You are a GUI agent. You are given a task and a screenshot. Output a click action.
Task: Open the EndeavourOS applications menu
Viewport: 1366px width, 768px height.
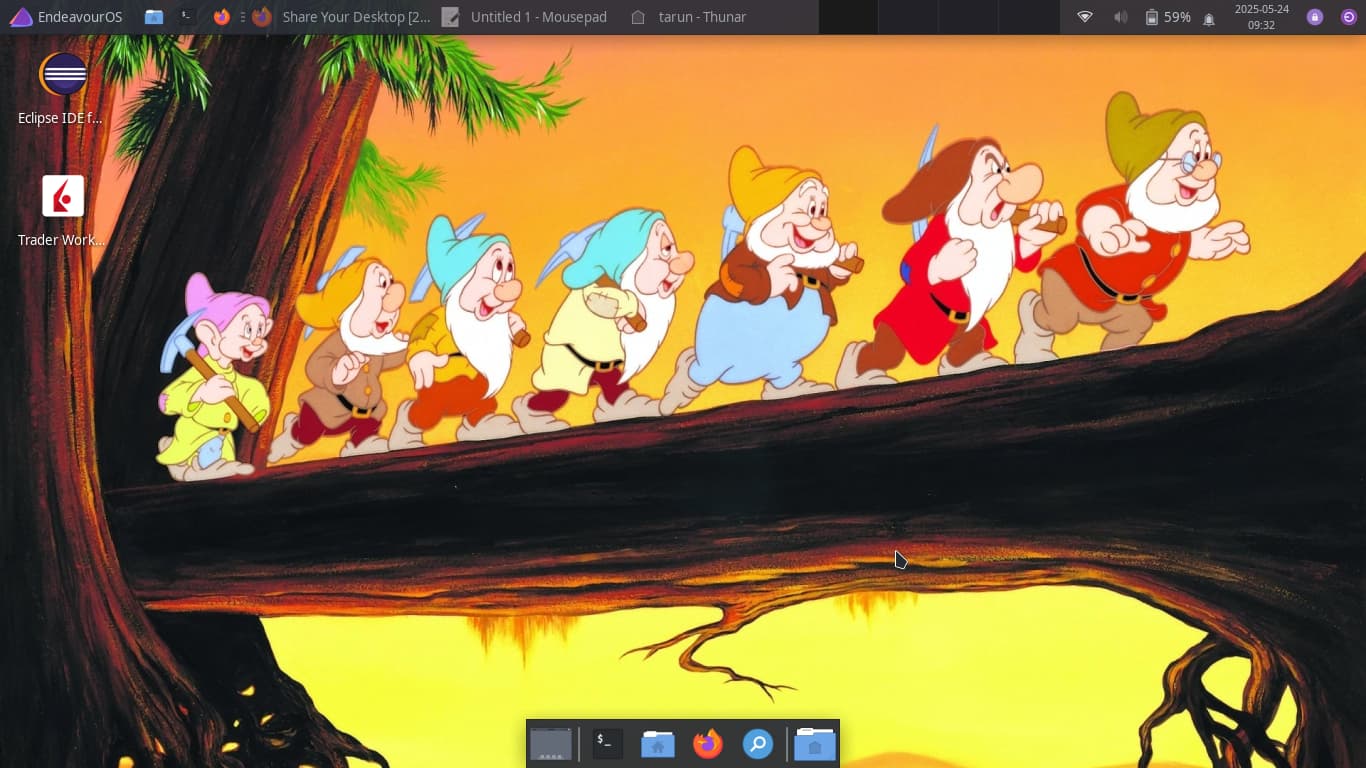pos(65,17)
